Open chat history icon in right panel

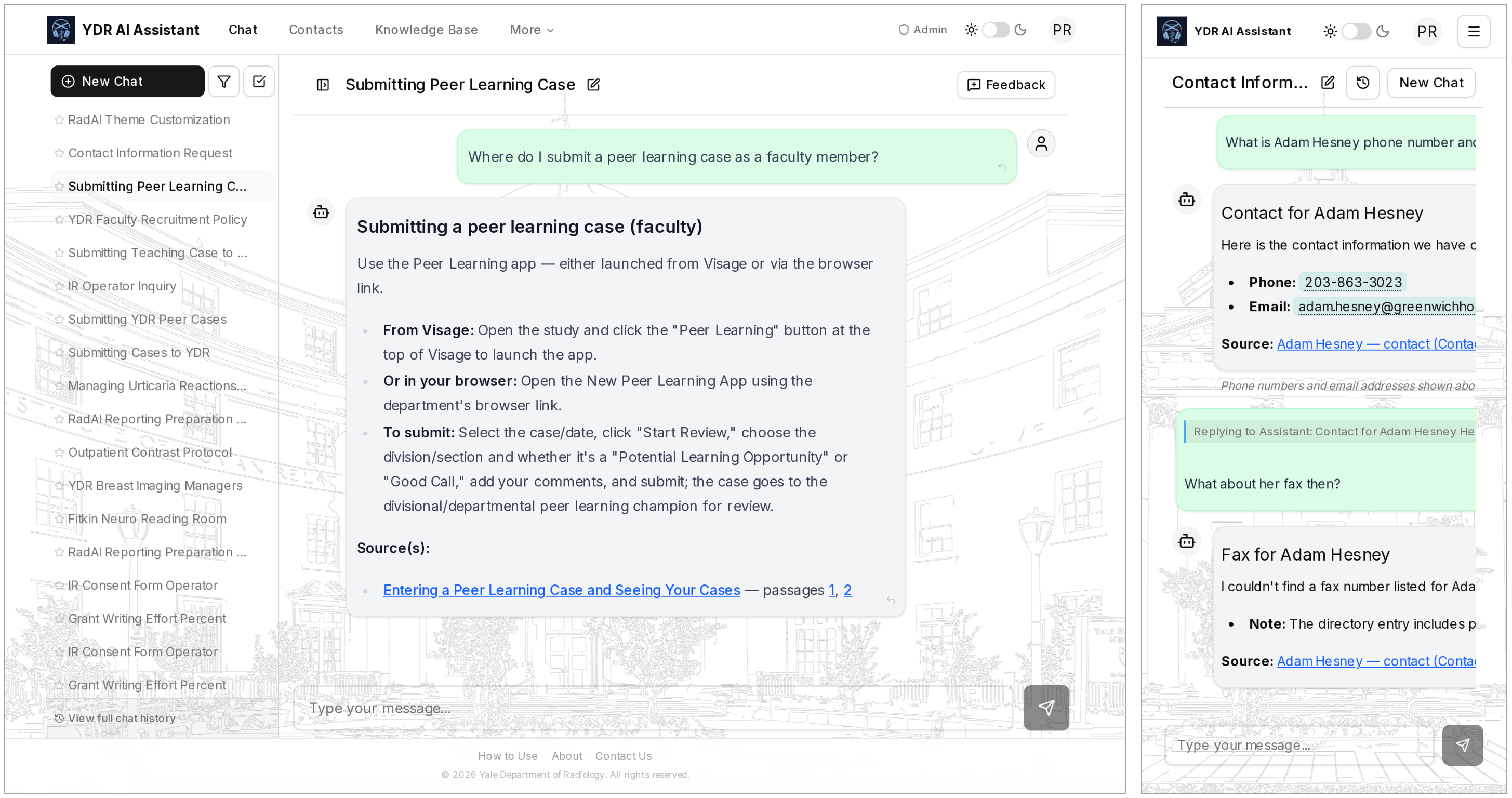[1362, 83]
